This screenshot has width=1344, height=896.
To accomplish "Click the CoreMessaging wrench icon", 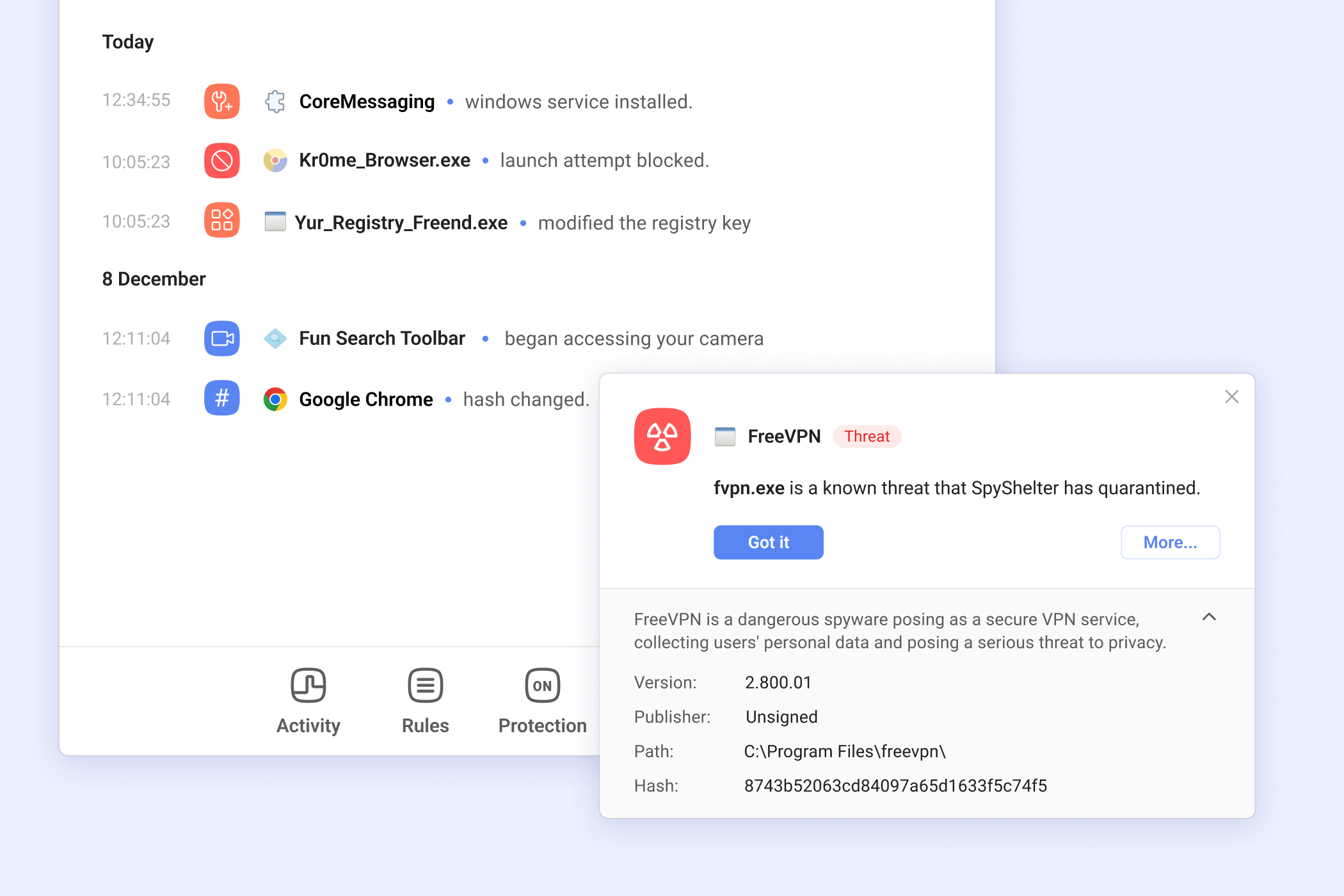I will [x=219, y=101].
